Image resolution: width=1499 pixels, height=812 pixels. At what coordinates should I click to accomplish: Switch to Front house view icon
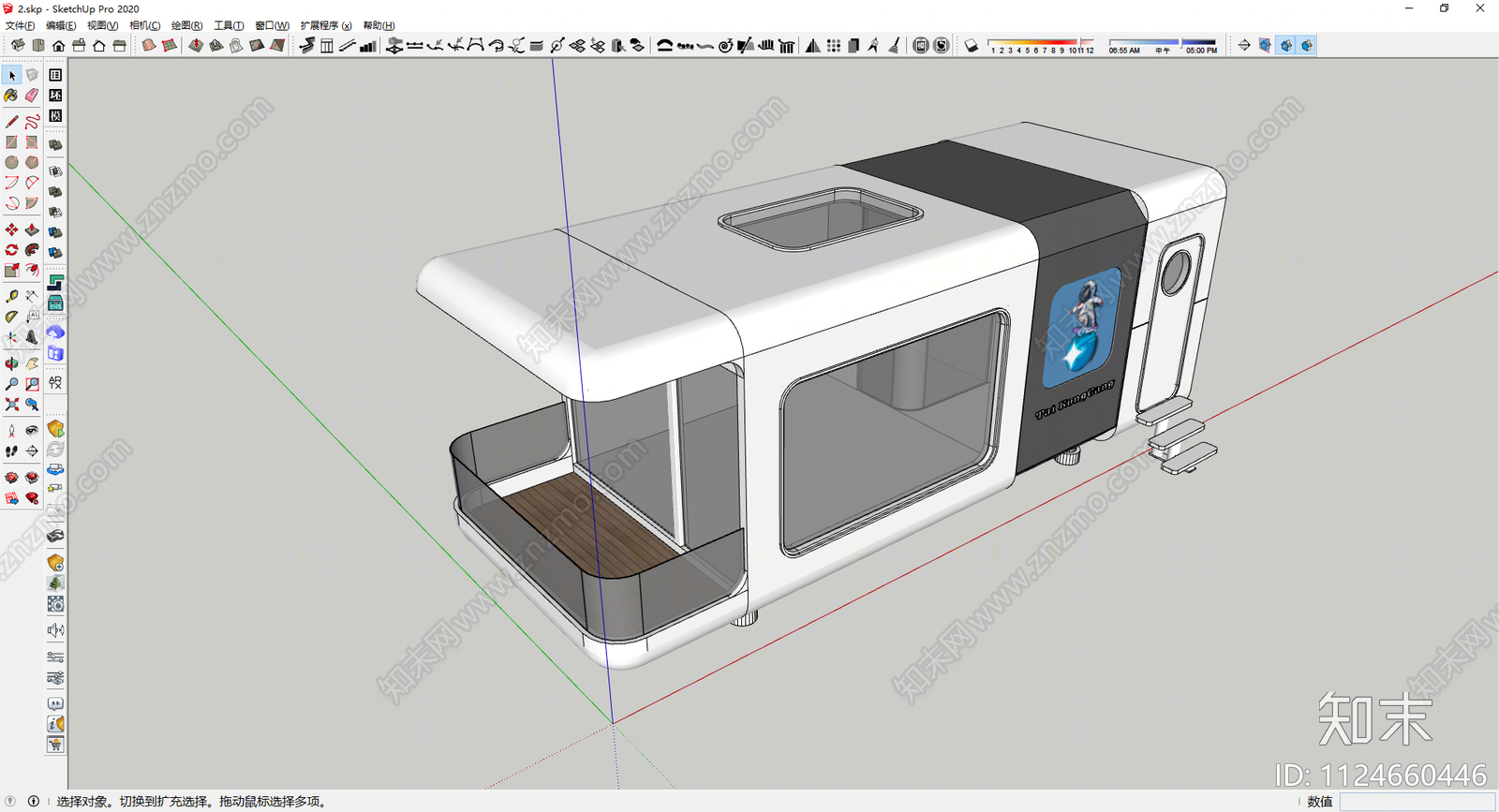[x=59, y=45]
